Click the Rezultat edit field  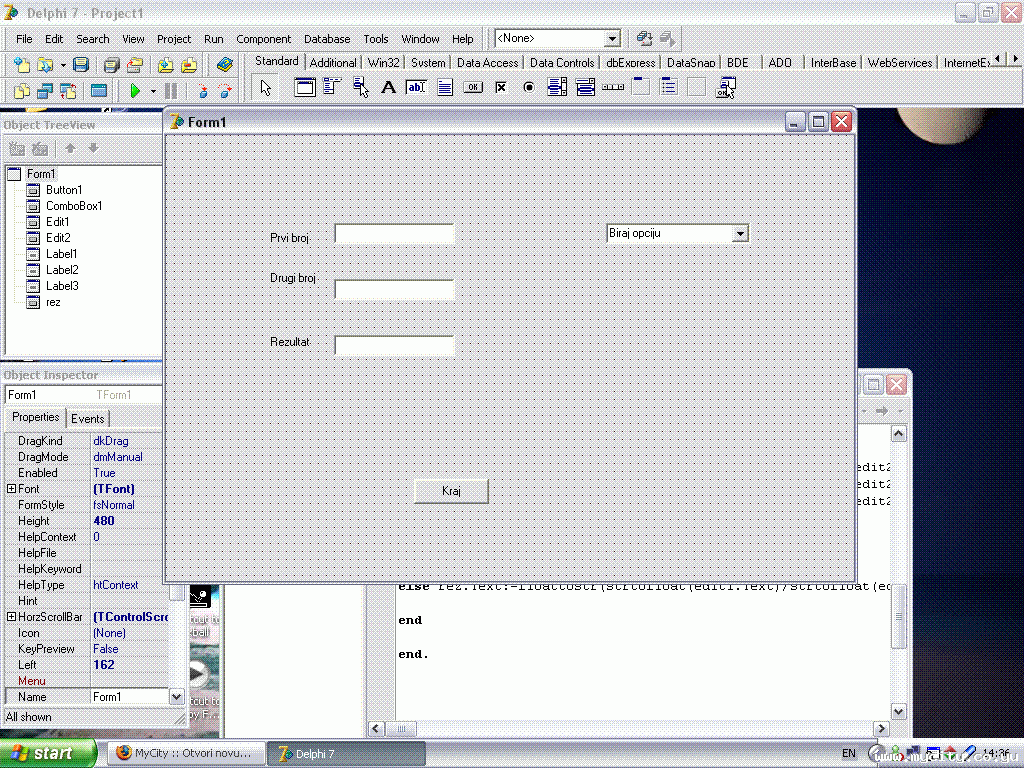[394, 345]
